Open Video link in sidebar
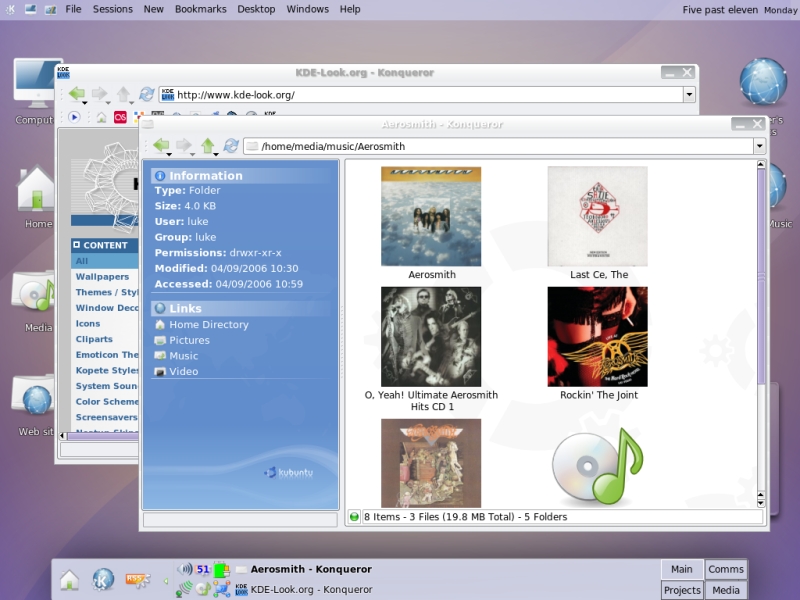800x600 pixels. pyautogui.click(x=184, y=371)
